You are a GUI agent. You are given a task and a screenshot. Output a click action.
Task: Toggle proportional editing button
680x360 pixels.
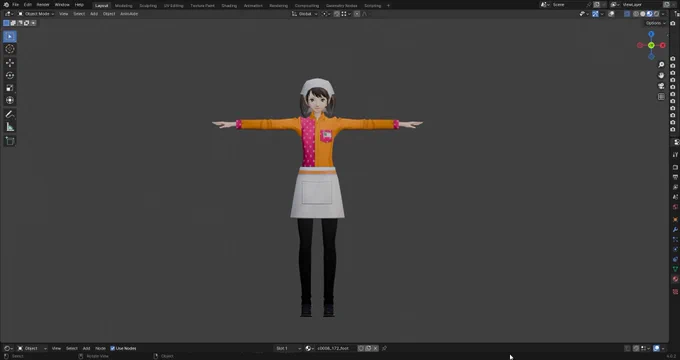tap(357, 14)
